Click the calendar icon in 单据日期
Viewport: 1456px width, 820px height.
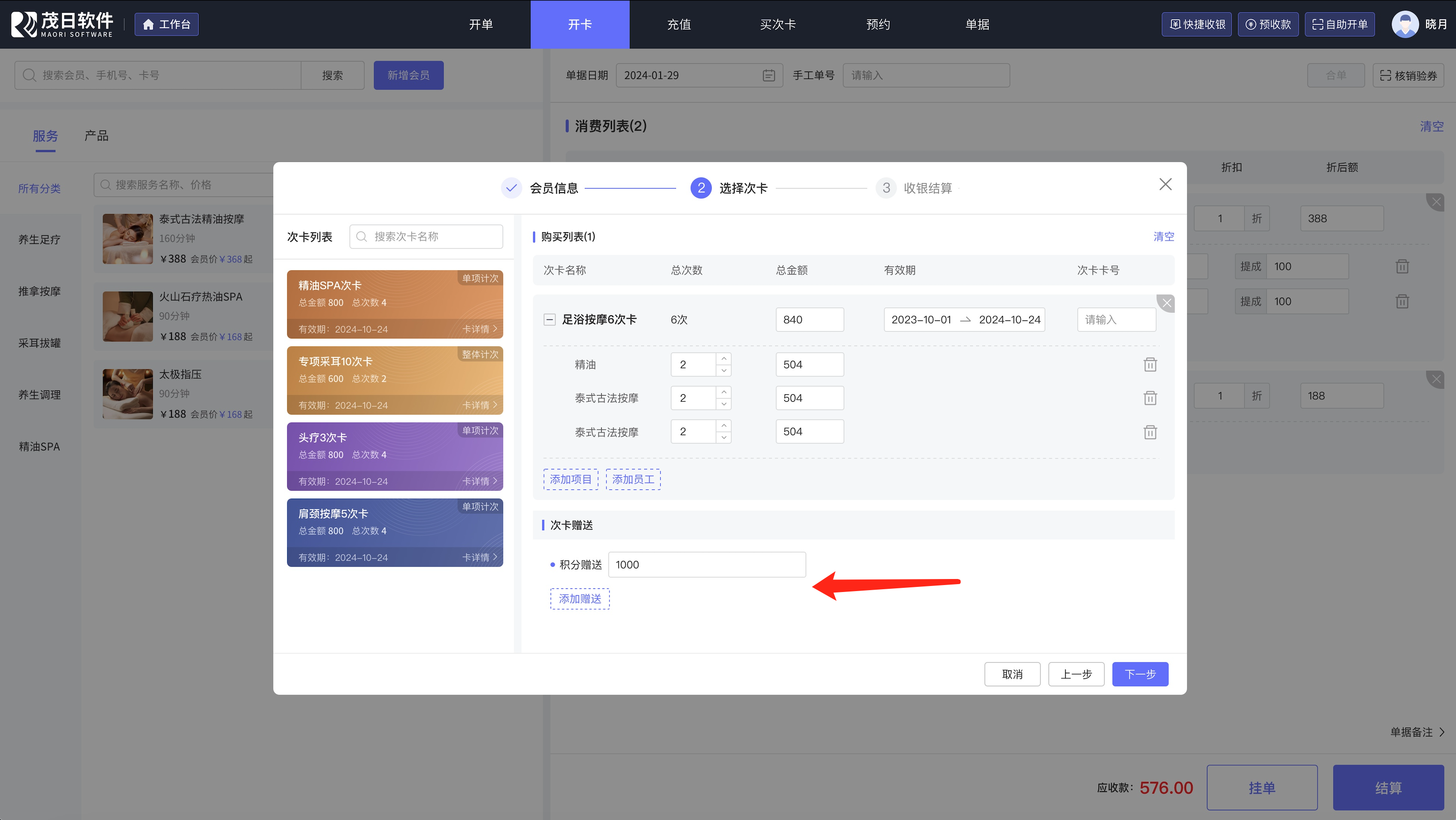coord(769,75)
